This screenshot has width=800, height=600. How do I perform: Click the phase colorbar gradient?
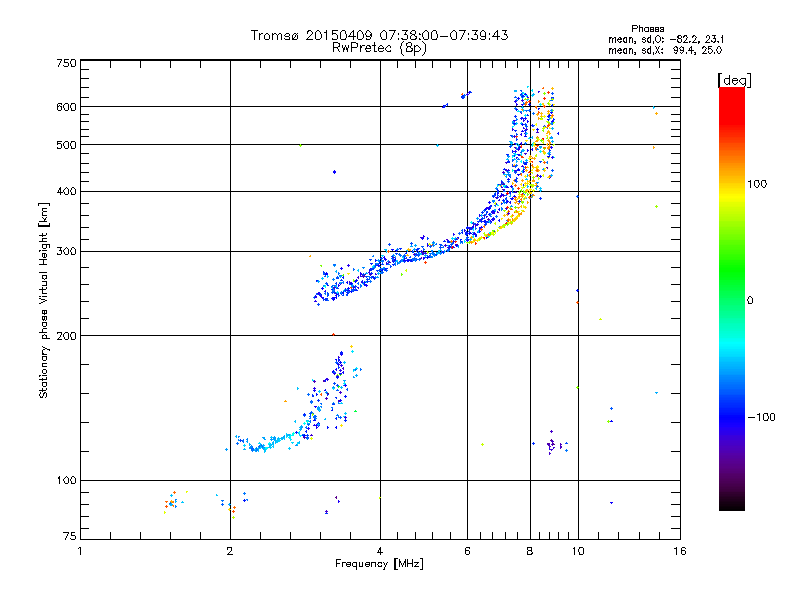point(732,298)
